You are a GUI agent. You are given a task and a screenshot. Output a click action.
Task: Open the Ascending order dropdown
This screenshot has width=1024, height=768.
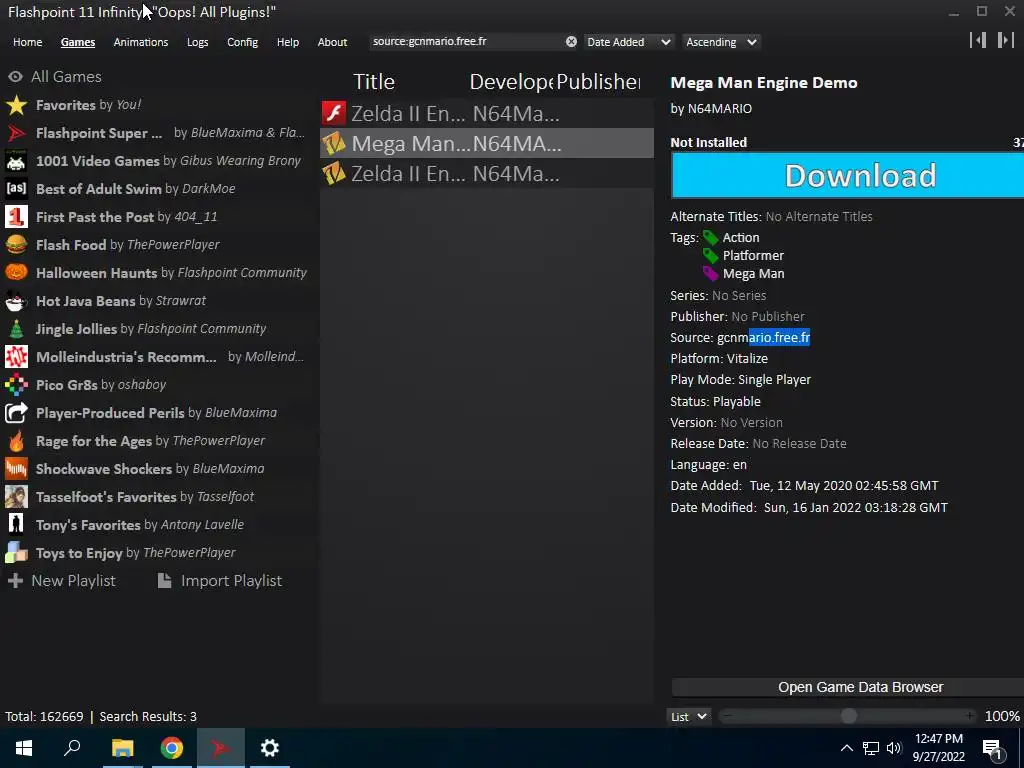[x=721, y=42]
